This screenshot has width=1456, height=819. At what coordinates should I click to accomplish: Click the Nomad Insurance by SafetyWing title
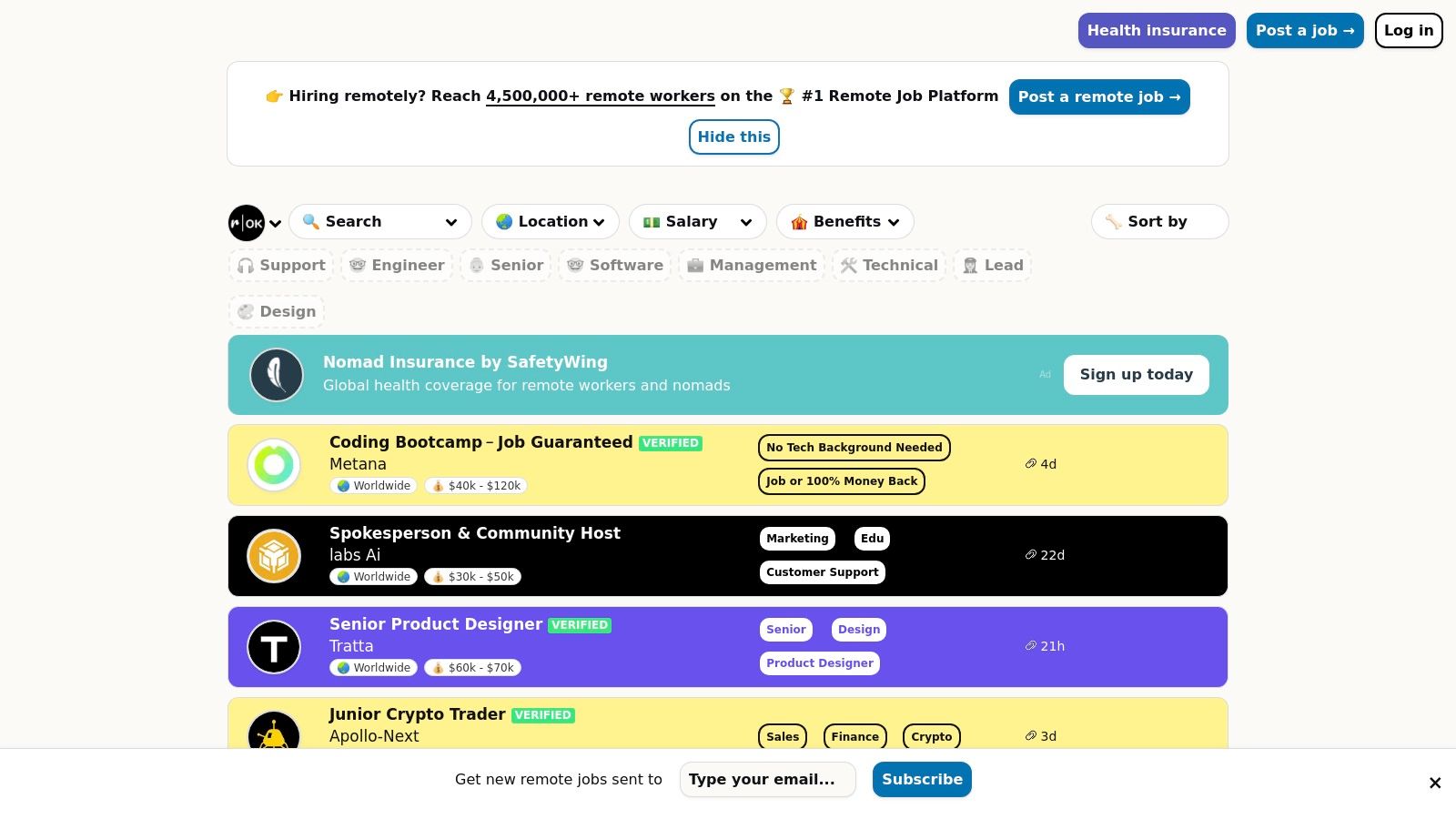pos(465,362)
